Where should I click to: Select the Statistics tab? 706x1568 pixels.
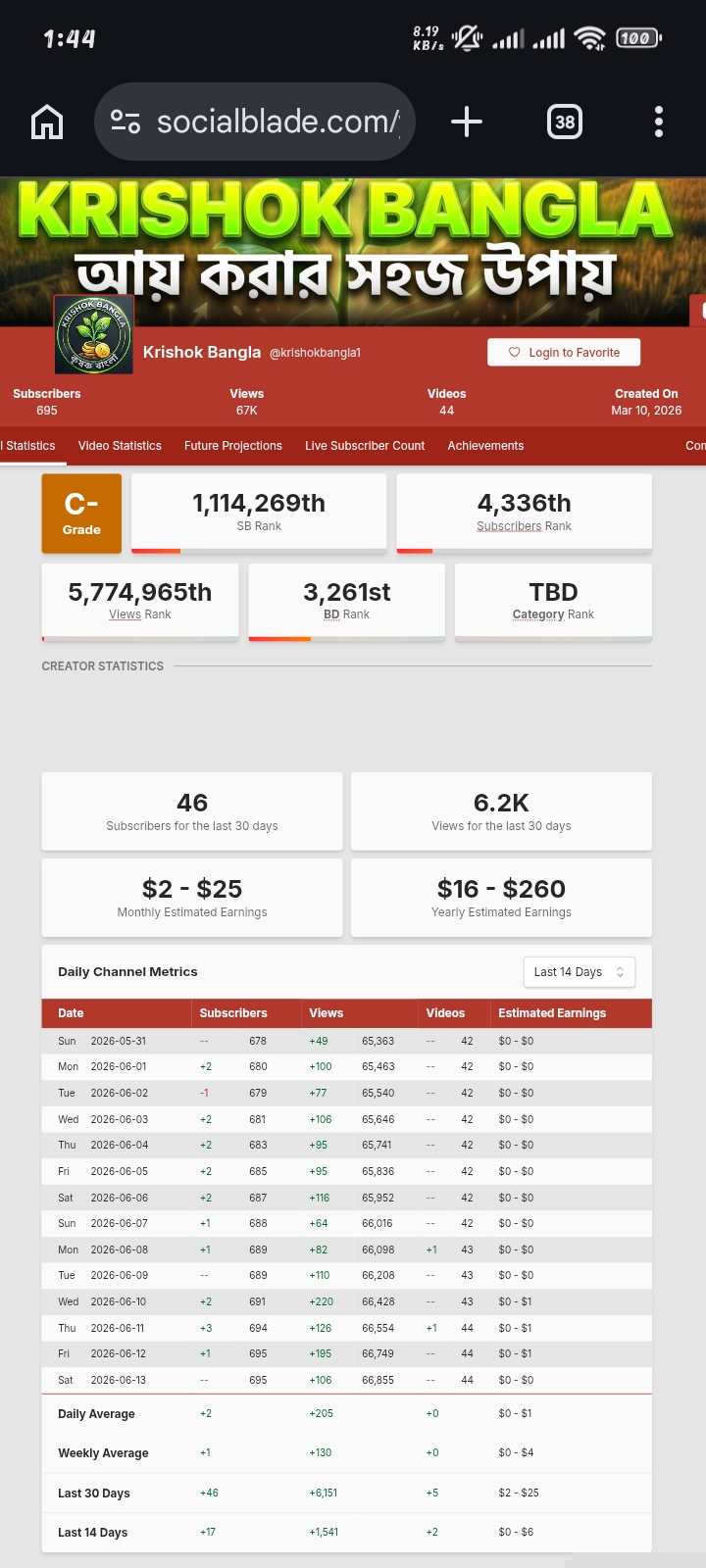pyautogui.click(x=28, y=446)
